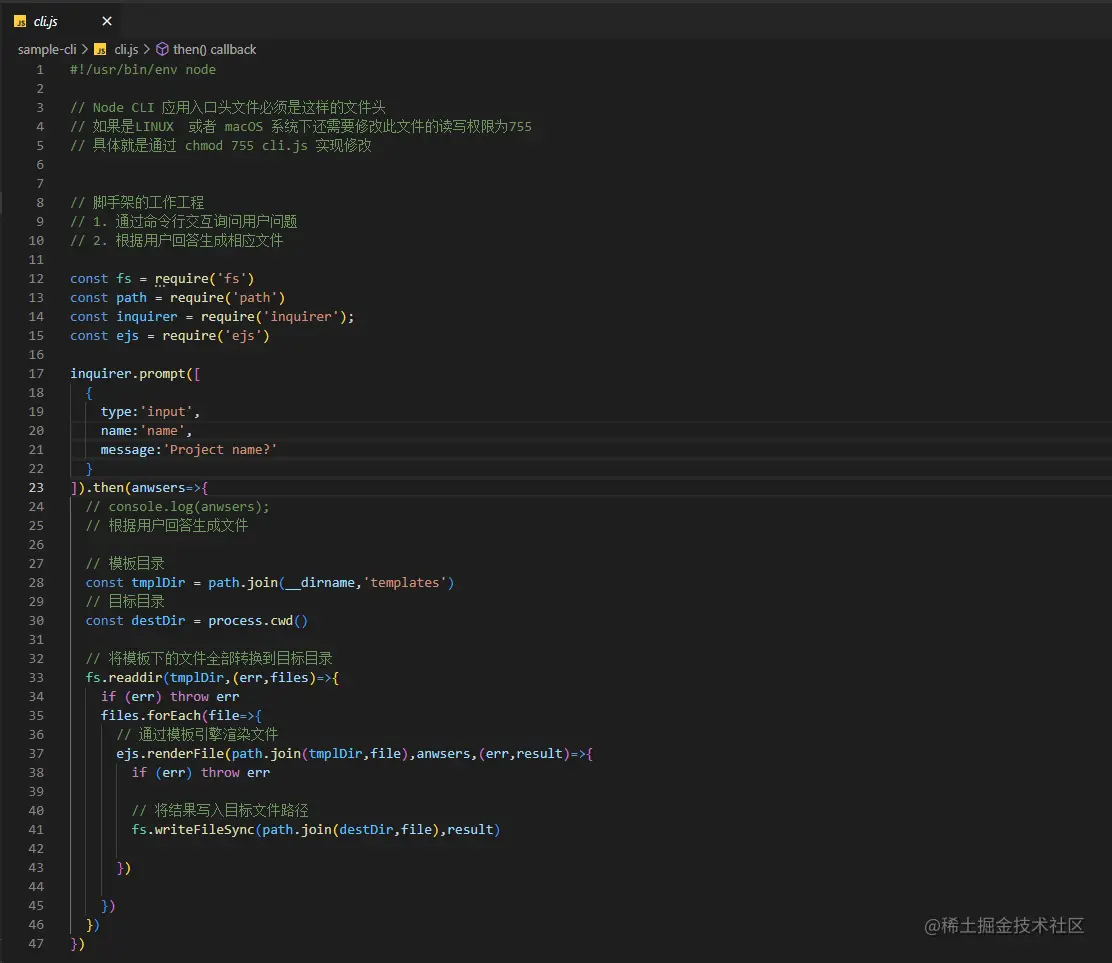Screen dimensions: 1112x963
Task: Click the JS file icon on the tab
Action: pyautogui.click(x=20, y=22)
